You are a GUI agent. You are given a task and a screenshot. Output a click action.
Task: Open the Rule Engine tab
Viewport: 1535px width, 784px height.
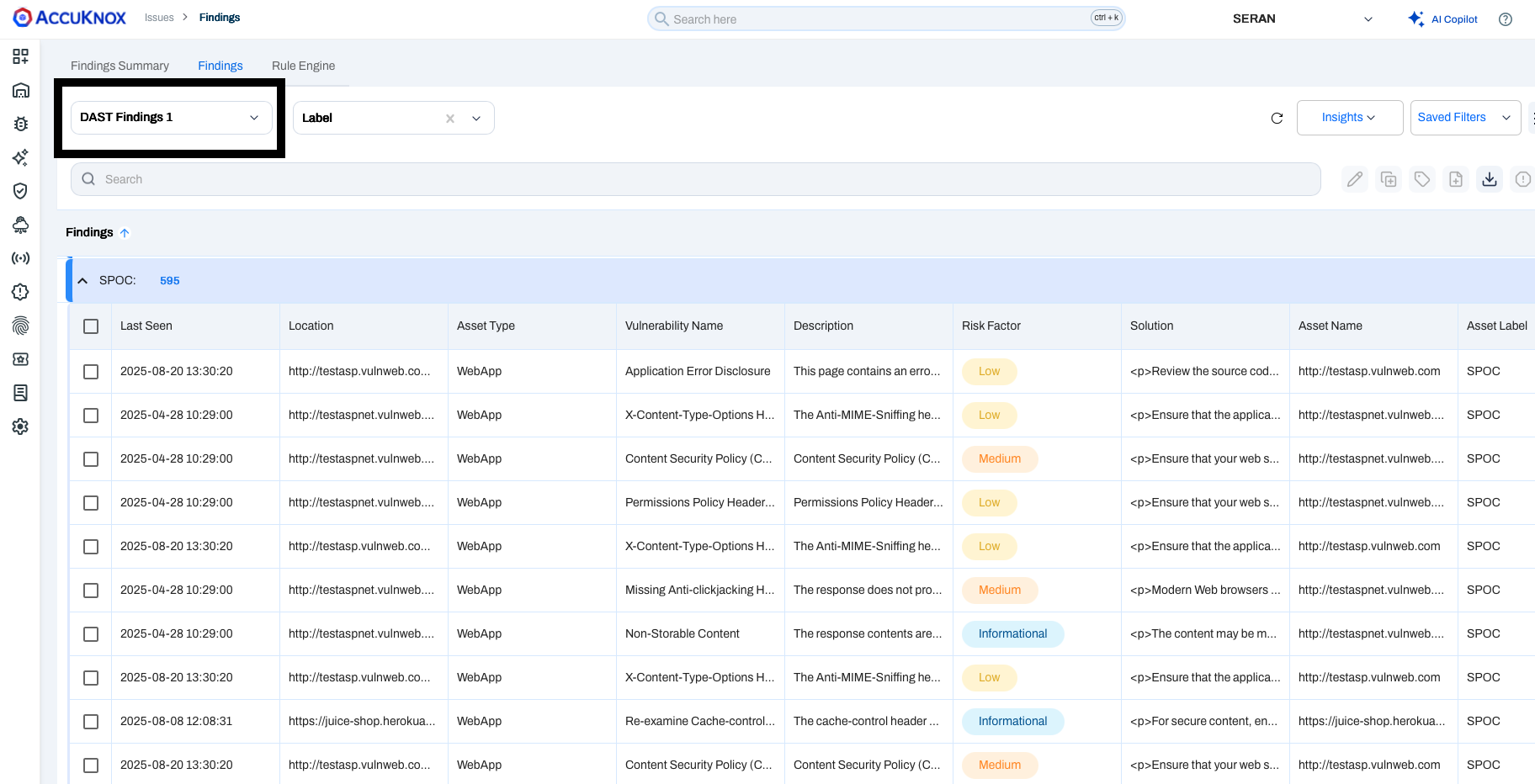[303, 66]
